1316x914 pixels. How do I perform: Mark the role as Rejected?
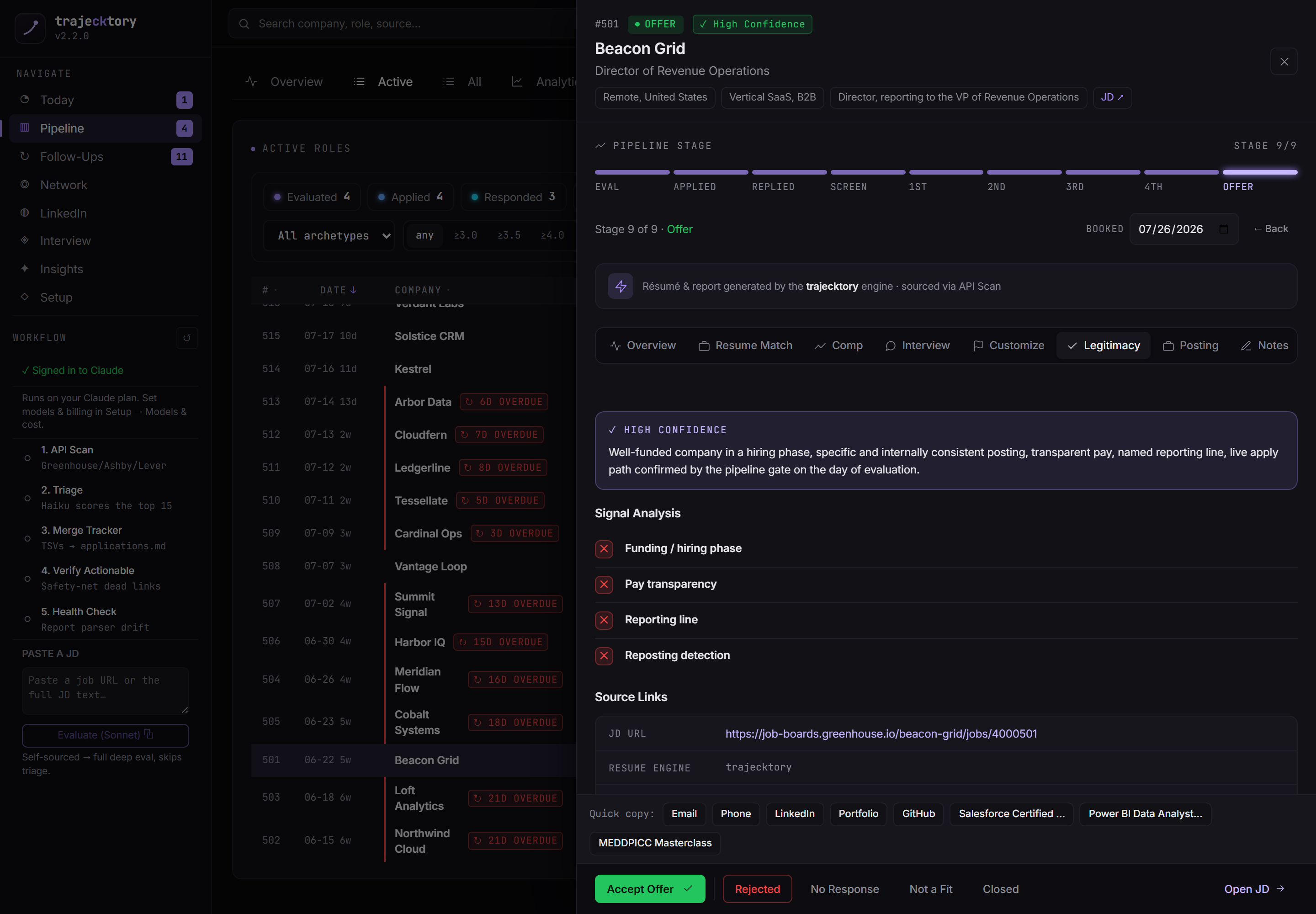(x=757, y=889)
